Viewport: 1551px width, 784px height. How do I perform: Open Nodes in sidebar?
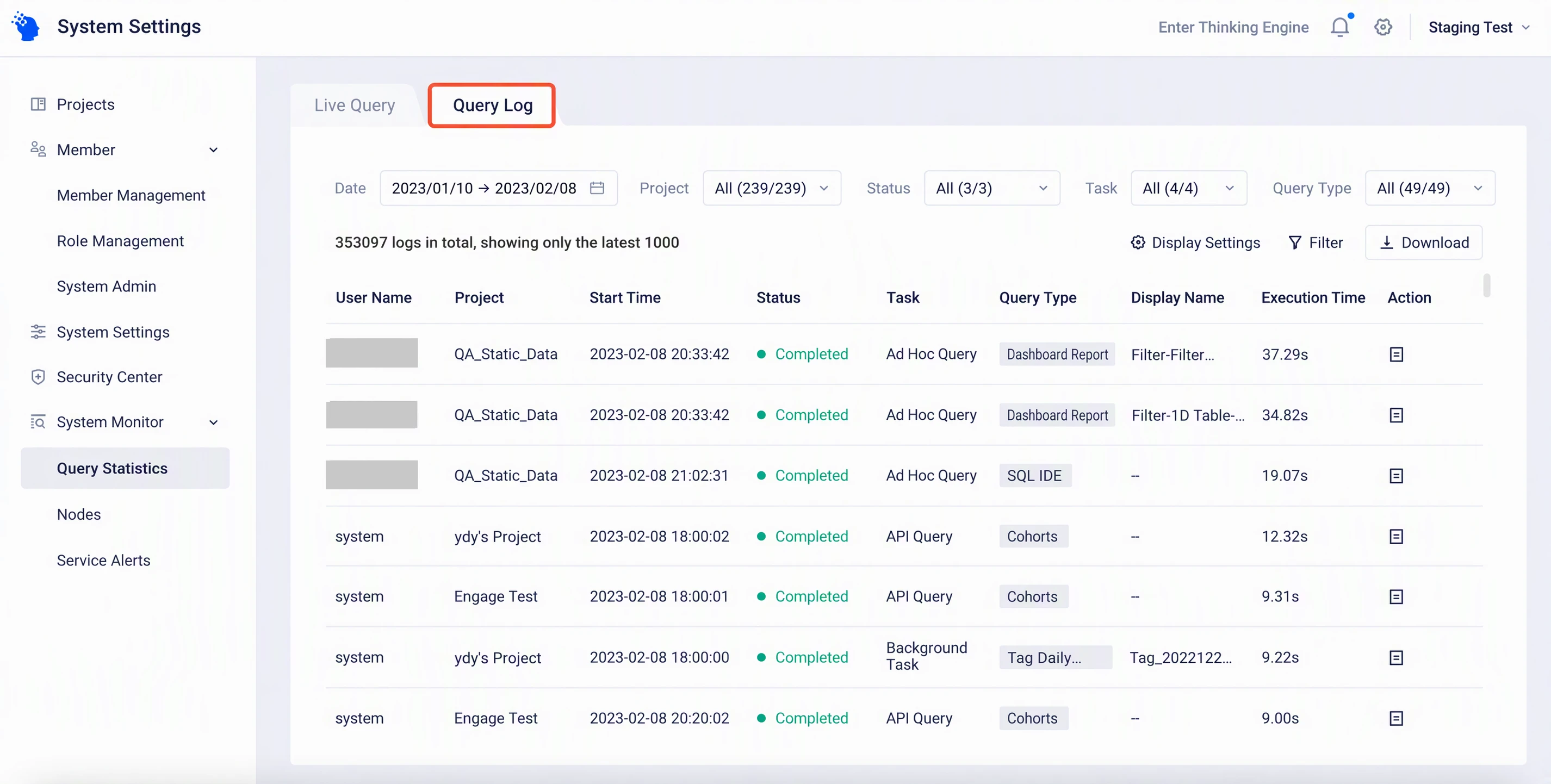point(79,514)
